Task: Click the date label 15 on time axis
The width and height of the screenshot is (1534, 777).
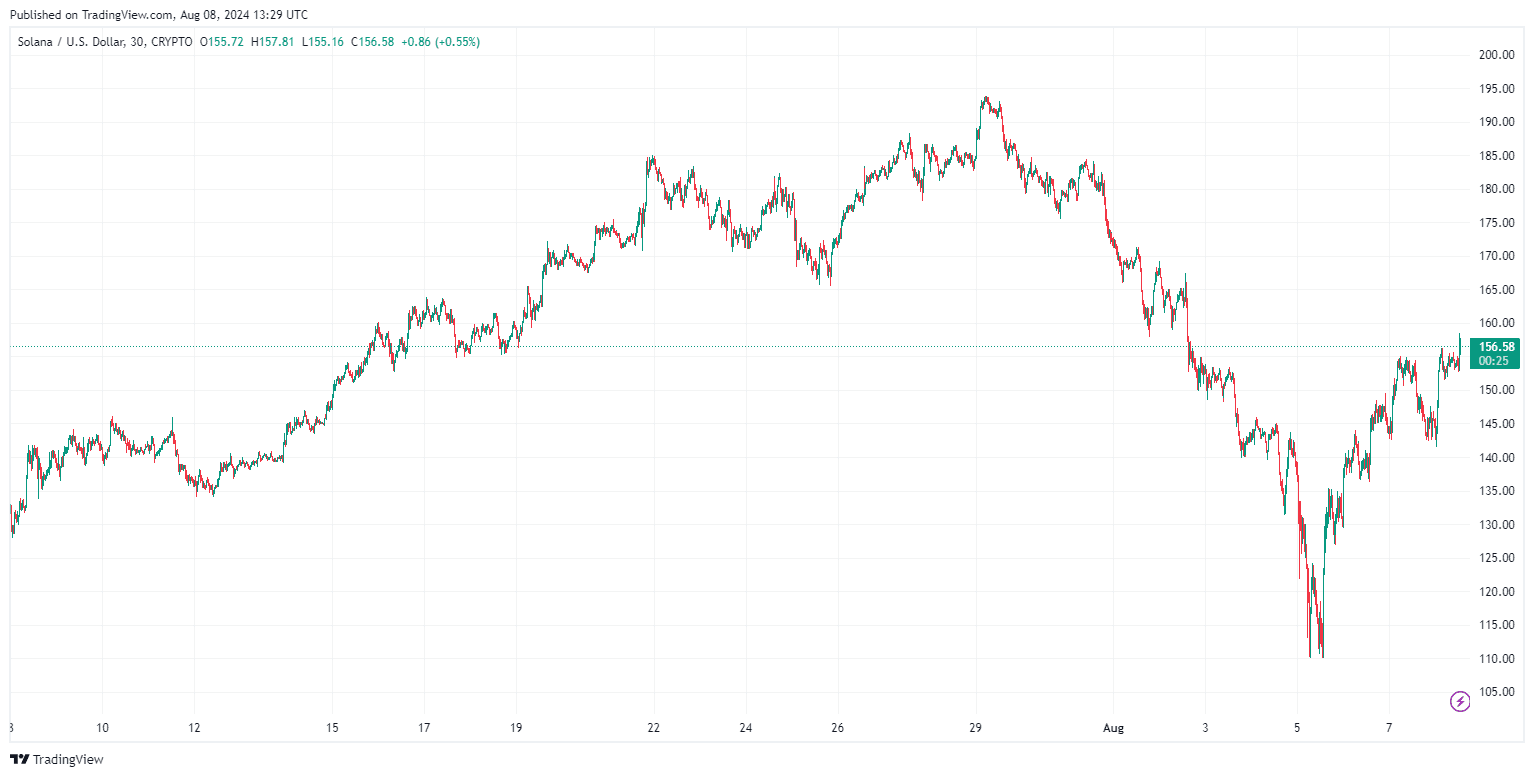Action: [x=332, y=728]
